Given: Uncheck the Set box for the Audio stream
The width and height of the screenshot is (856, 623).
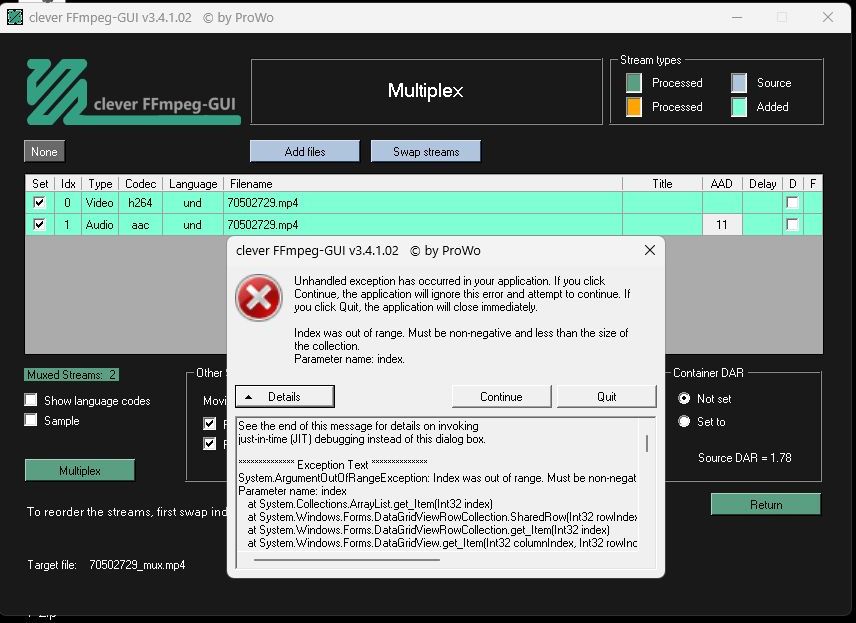Looking at the screenshot, I should pyautogui.click(x=39, y=224).
